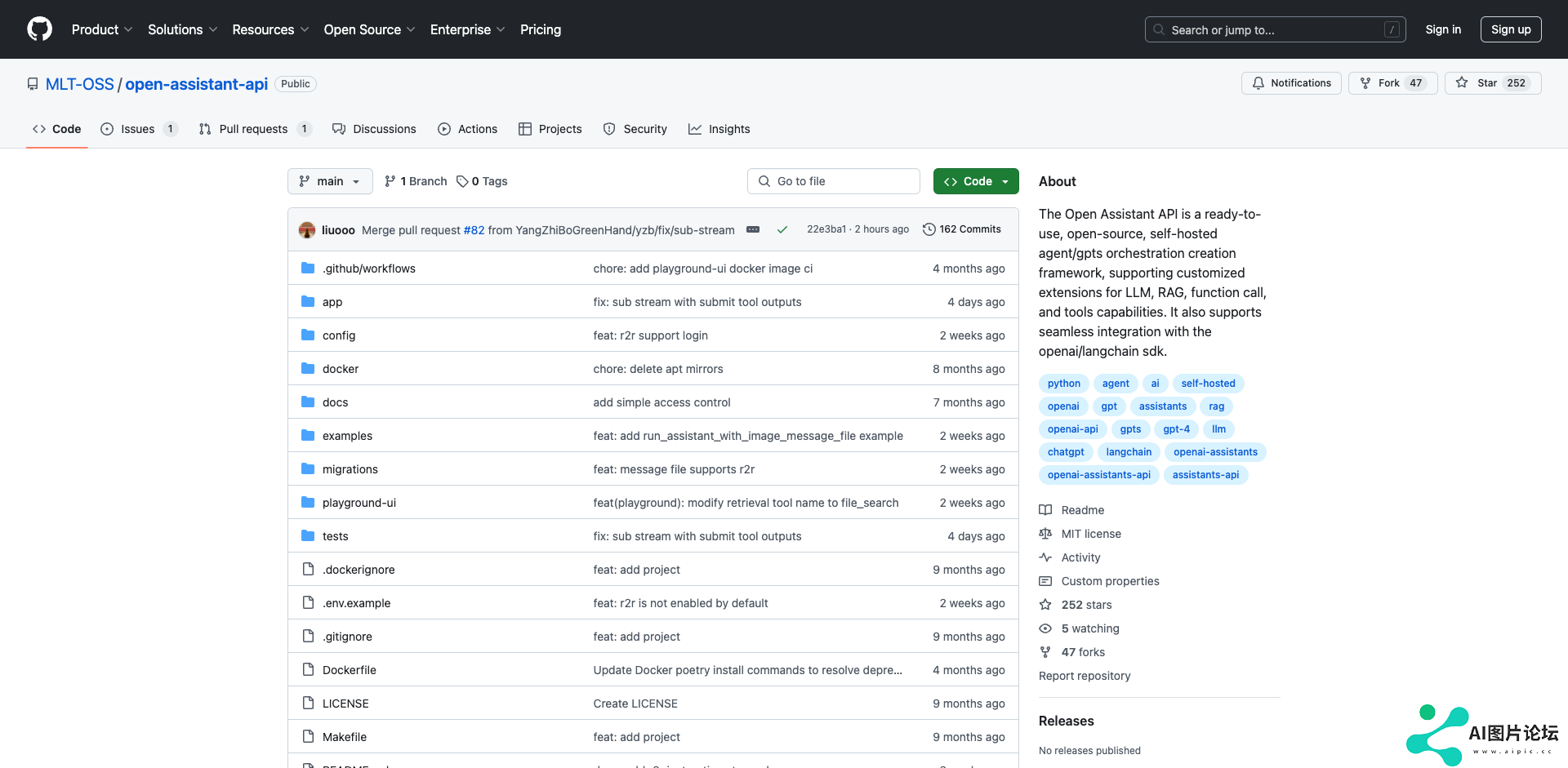Star the repository
The height and width of the screenshot is (768, 1568).
(x=1493, y=83)
